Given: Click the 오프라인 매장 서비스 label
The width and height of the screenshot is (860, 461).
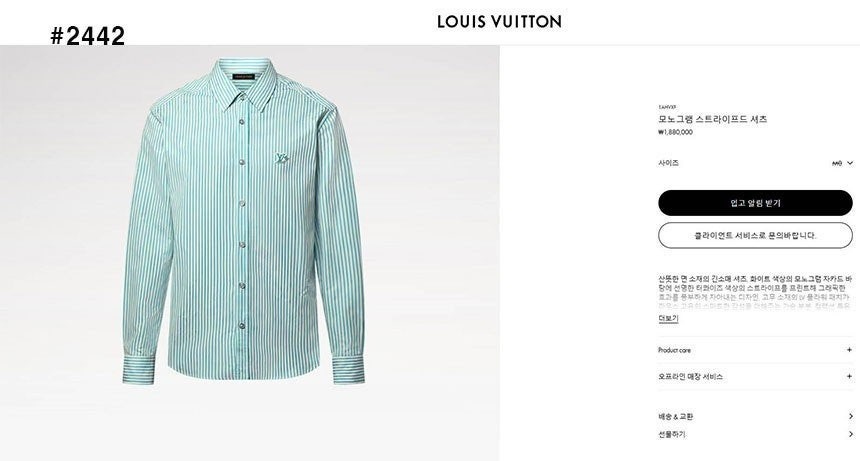Looking at the screenshot, I should click(x=691, y=377).
